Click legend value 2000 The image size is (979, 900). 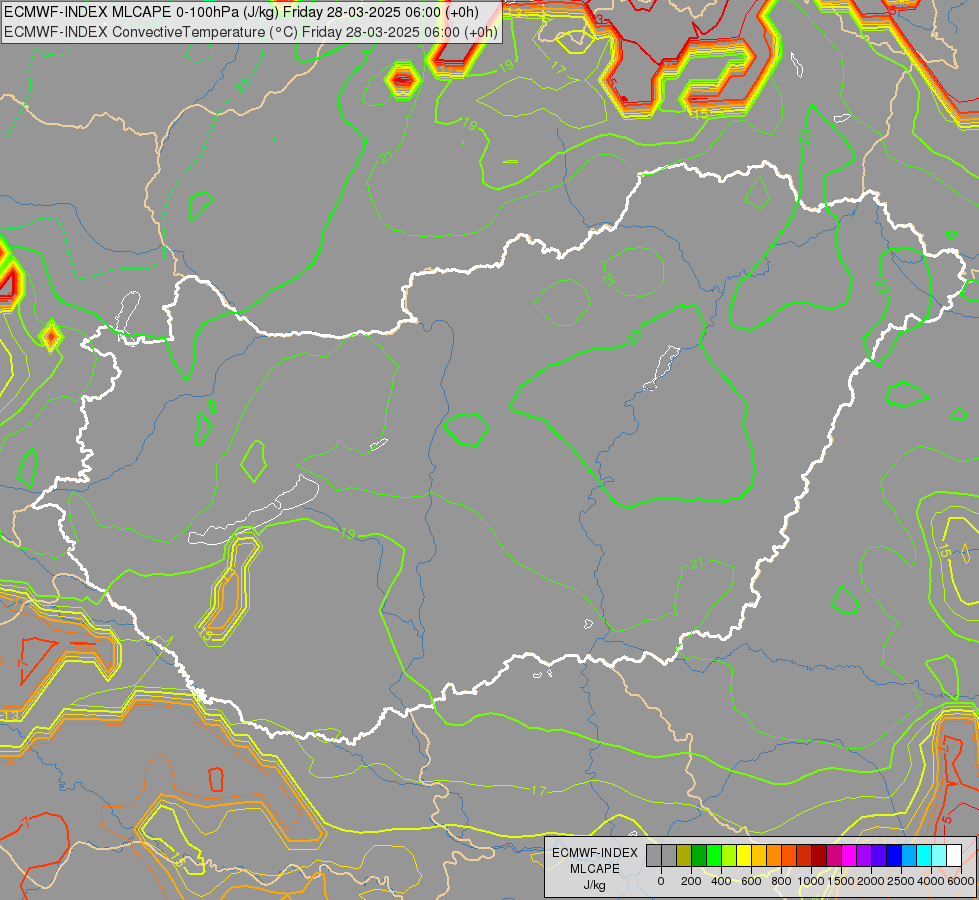(871, 881)
